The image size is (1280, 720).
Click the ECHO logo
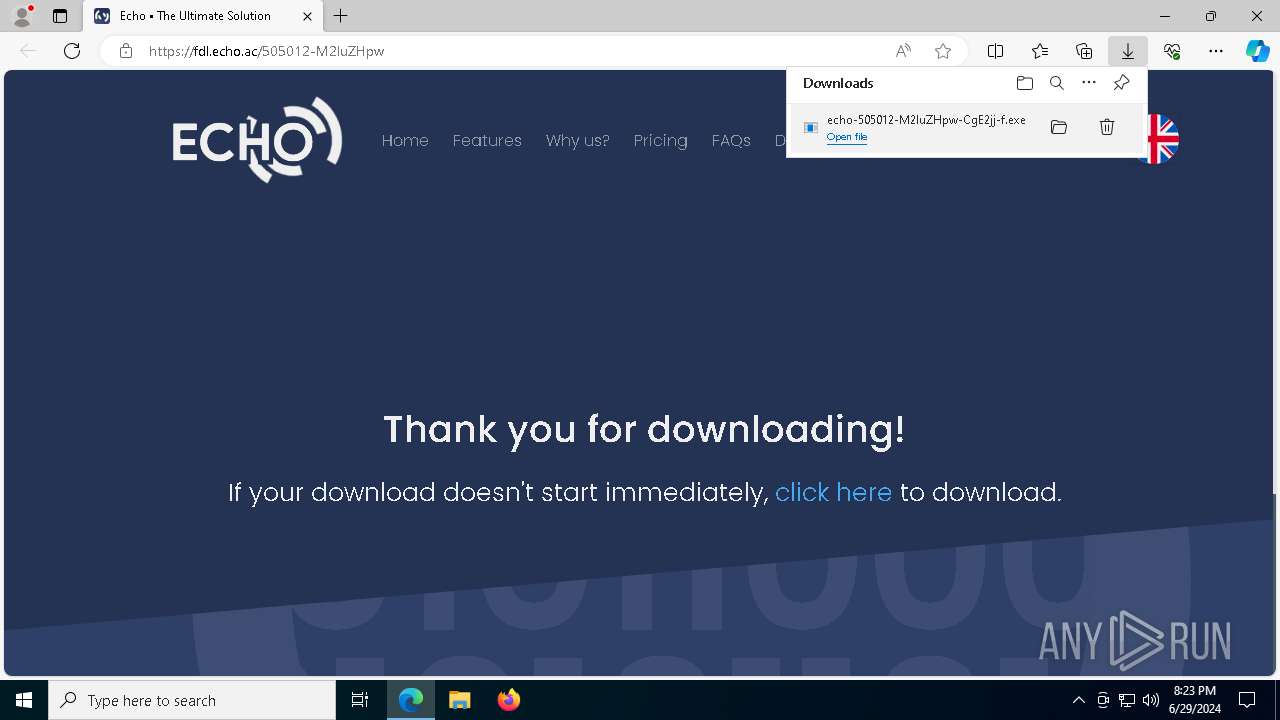[257, 140]
